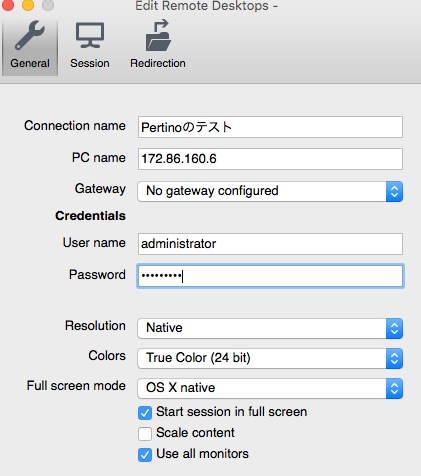Select No gateway configured option
Screen dimensions: 421x476
[x=212, y=191]
